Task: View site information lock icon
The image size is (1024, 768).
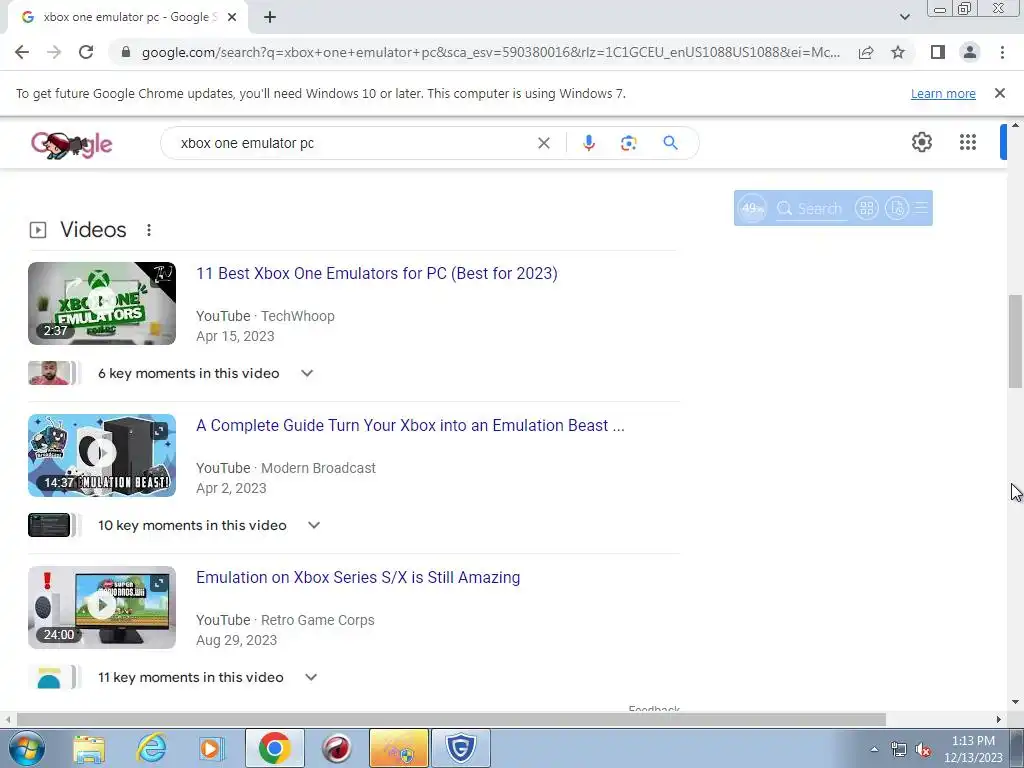Action: (126, 52)
